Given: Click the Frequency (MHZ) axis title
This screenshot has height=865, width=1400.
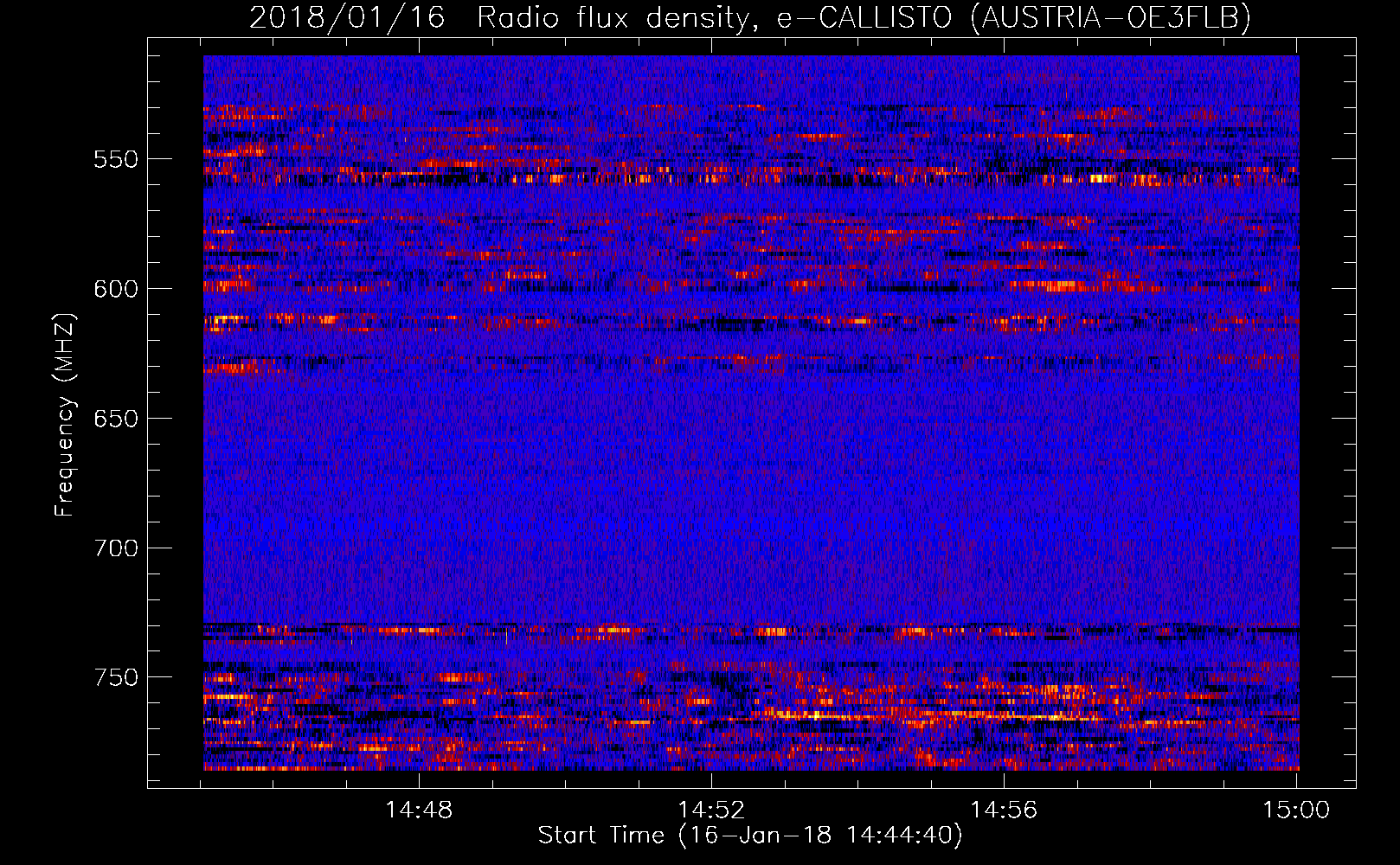Looking at the screenshot, I should point(66,414).
